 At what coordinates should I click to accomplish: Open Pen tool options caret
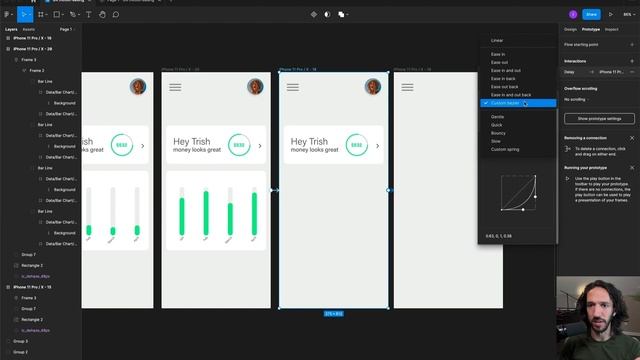click(78, 15)
